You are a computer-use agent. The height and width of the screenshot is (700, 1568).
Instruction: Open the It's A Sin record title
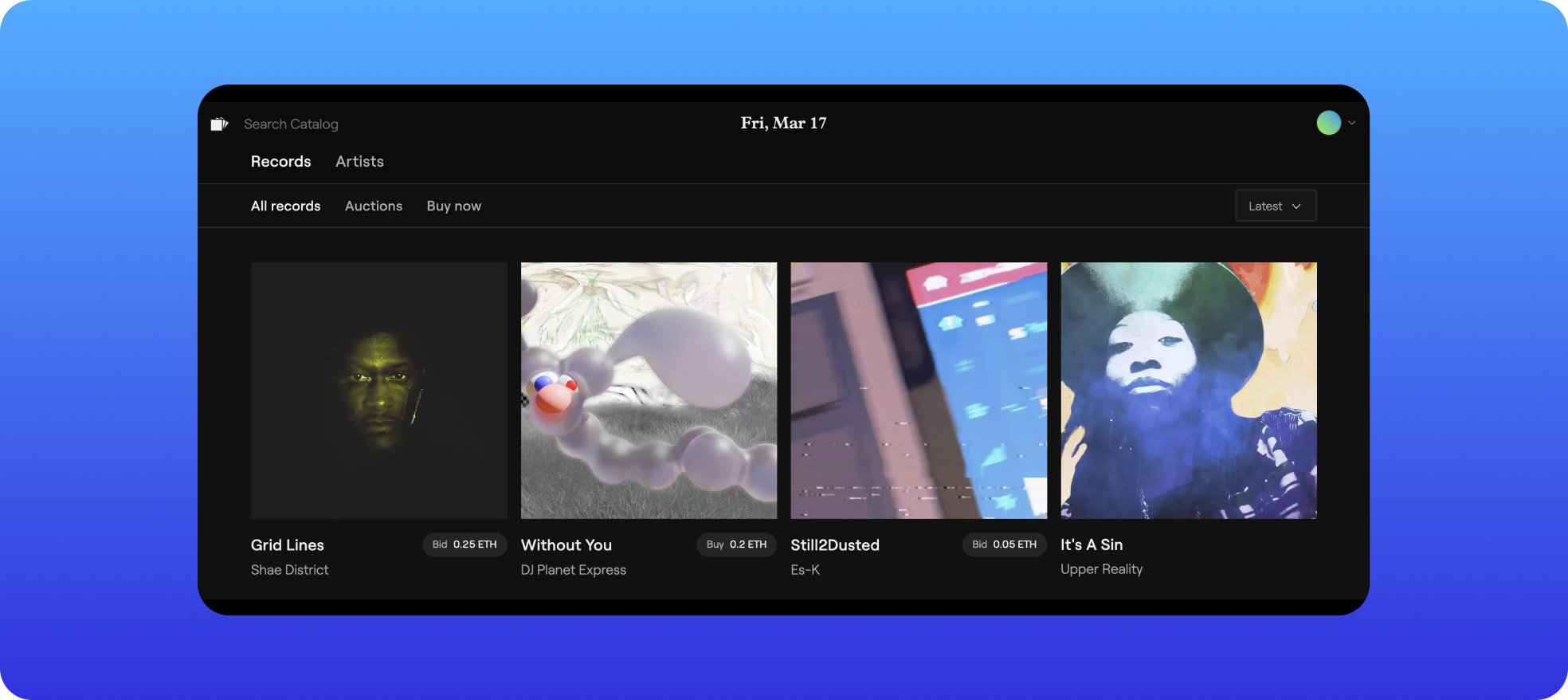(1092, 545)
